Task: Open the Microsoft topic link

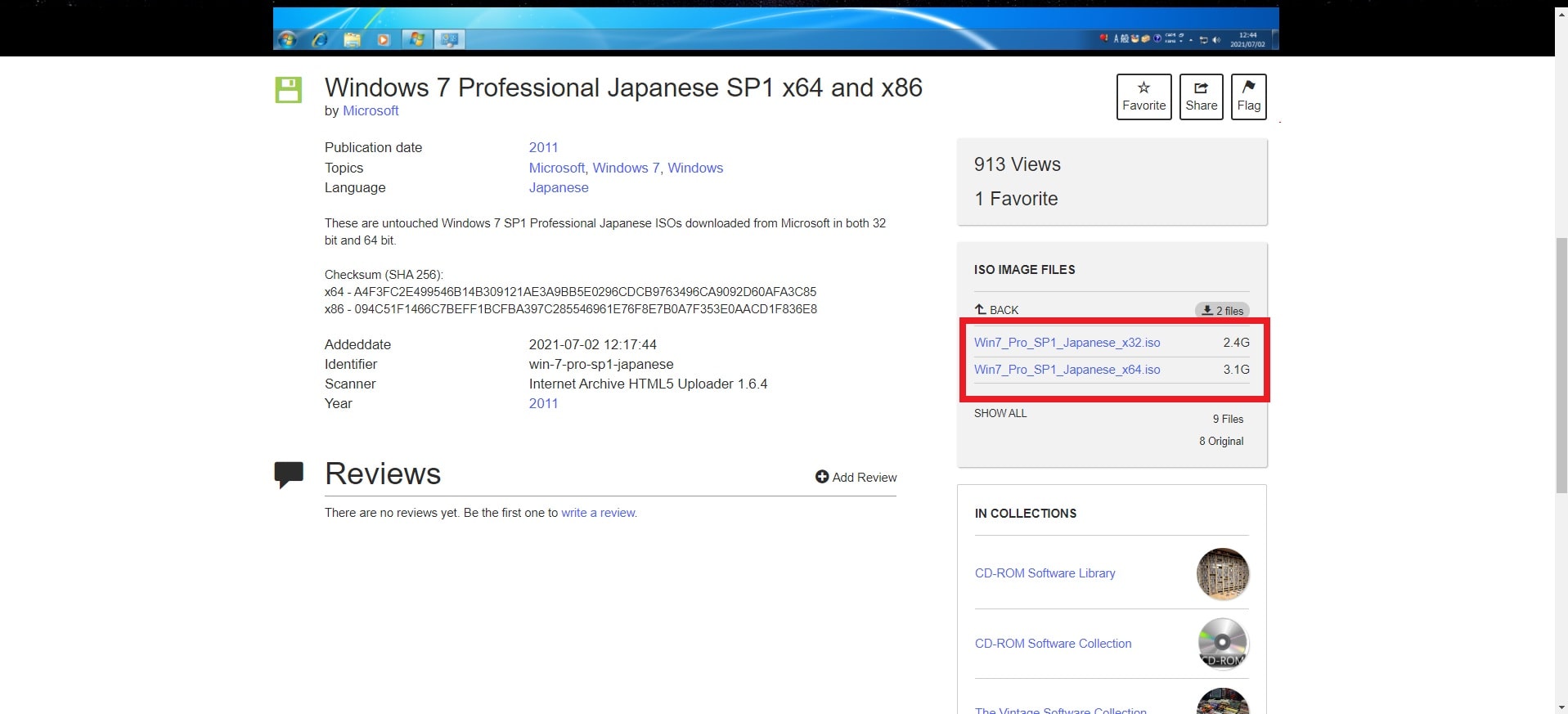Action: 556,168
